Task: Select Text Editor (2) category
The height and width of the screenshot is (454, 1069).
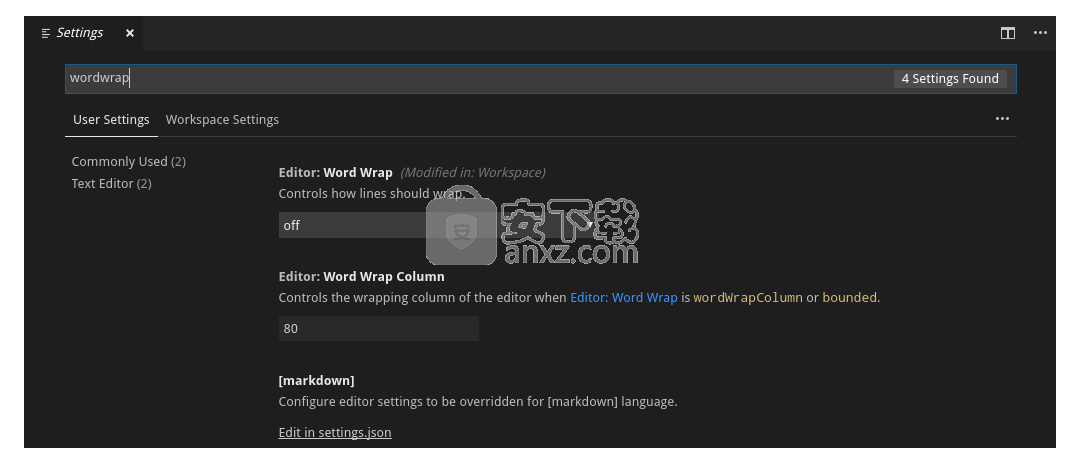Action: tap(112, 183)
